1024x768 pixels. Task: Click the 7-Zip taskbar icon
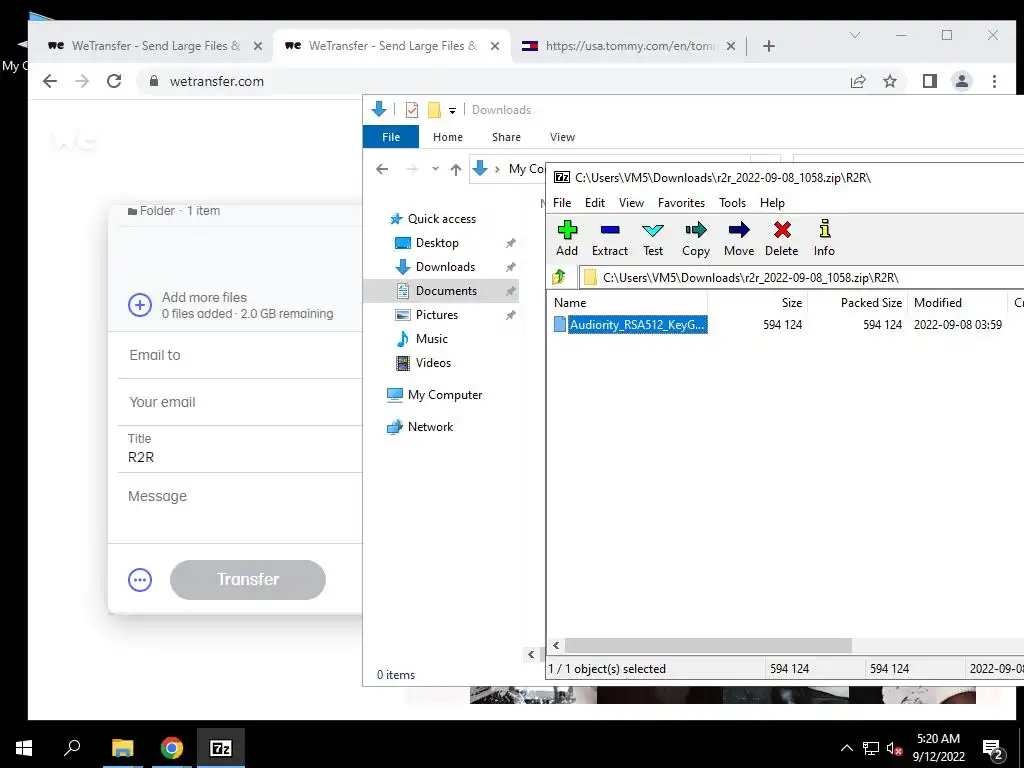click(x=221, y=748)
